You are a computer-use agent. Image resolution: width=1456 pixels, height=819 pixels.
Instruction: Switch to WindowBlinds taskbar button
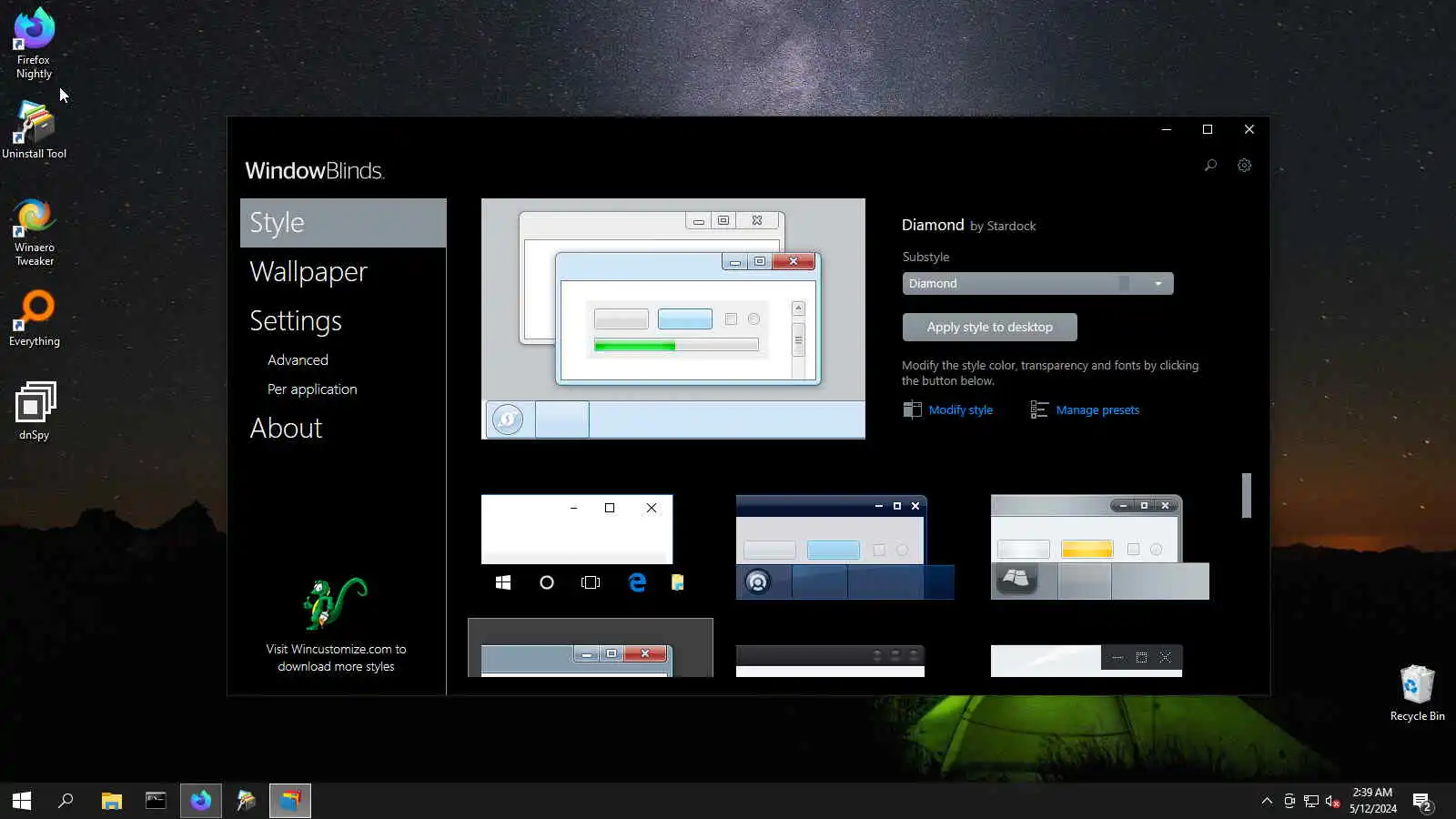[x=290, y=801]
